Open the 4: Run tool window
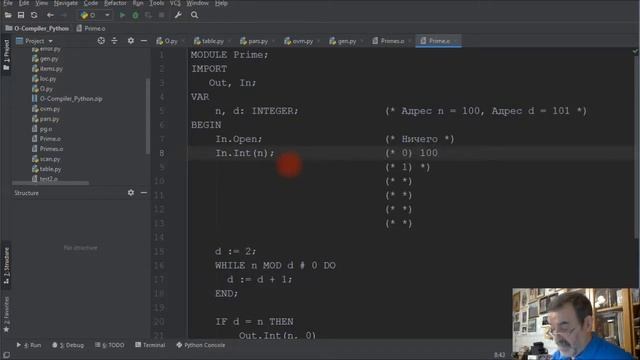The image size is (640, 360). (29, 345)
